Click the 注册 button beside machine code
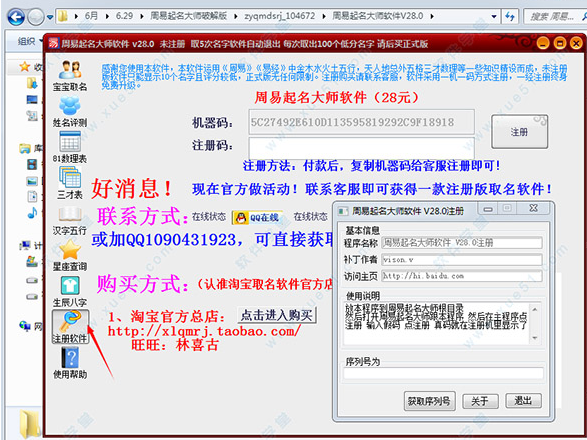 click(519, 132)
